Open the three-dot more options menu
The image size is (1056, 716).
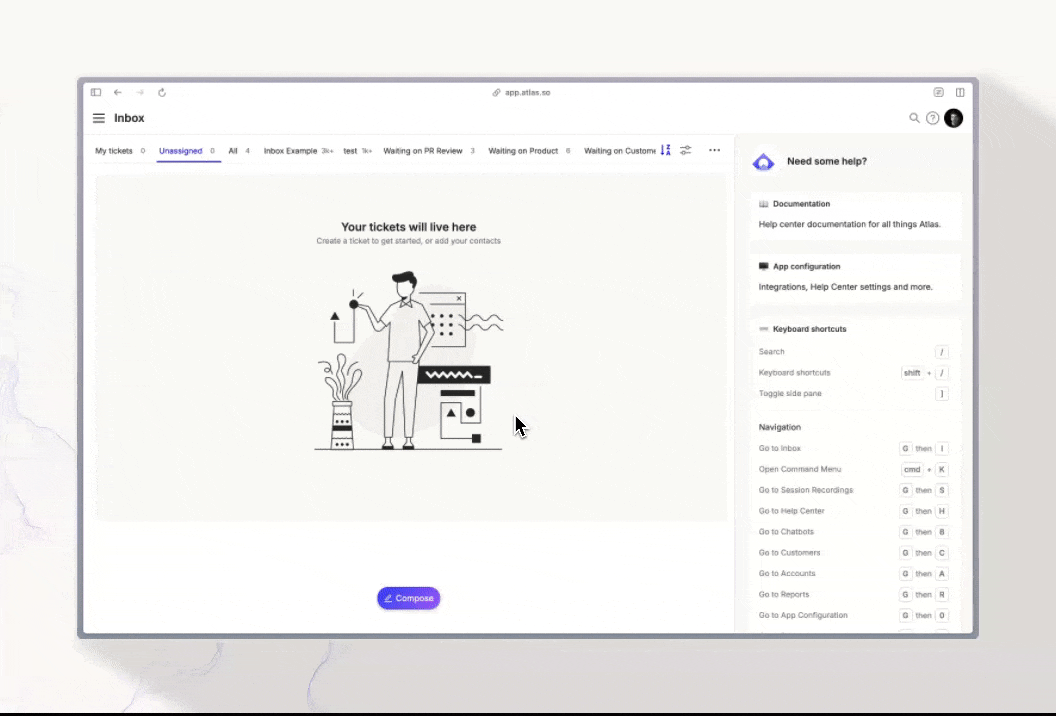pos(714,150)
